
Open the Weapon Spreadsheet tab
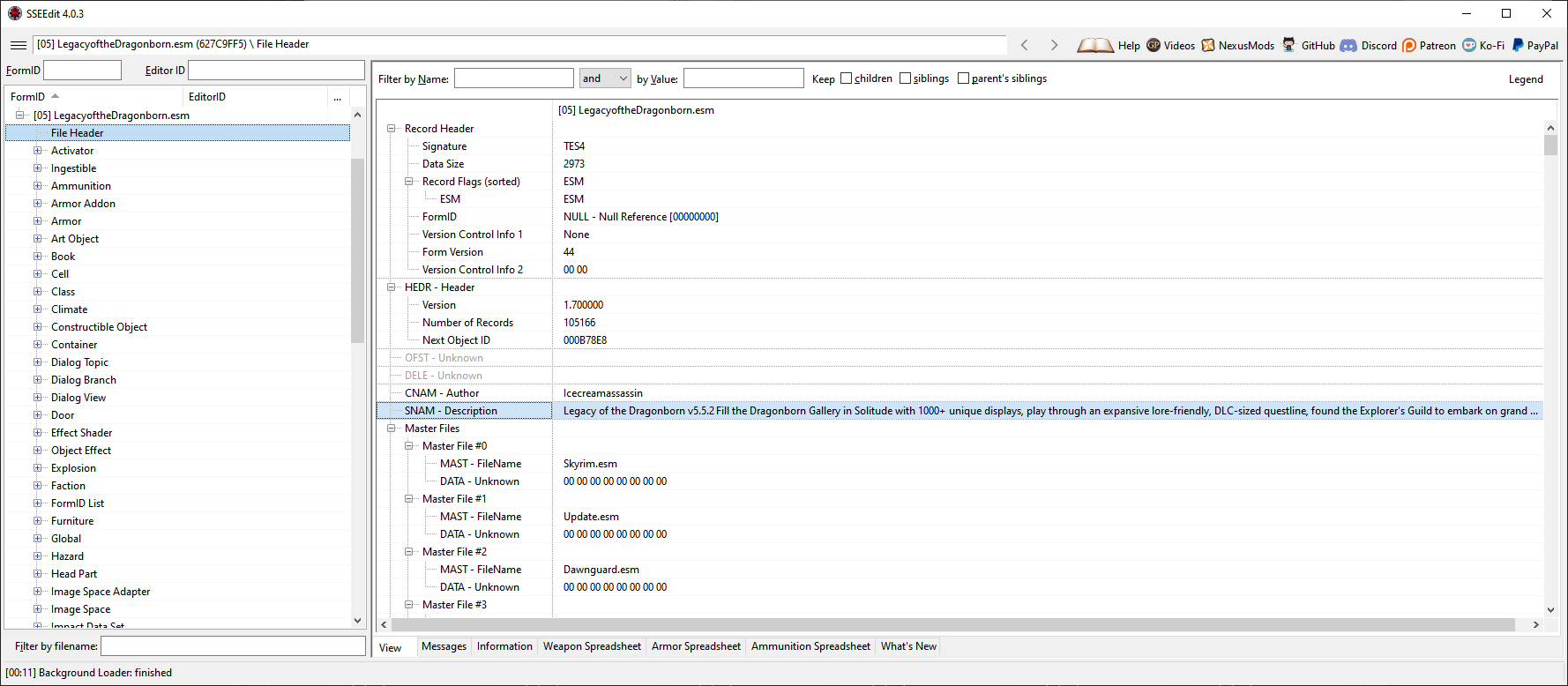(x=592, y=646)
